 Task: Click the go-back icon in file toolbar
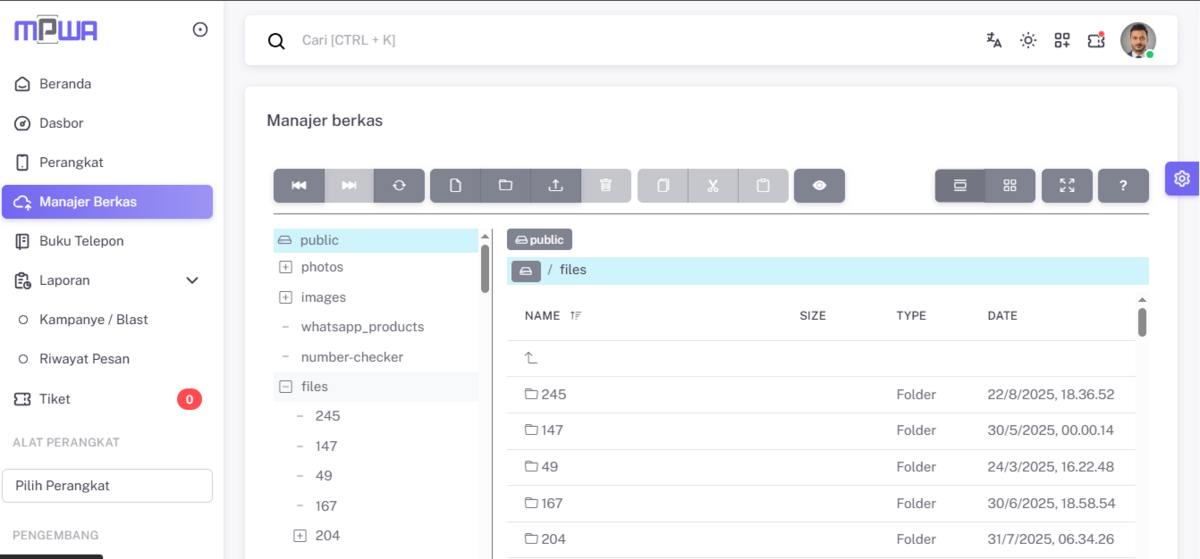(299, 186)
